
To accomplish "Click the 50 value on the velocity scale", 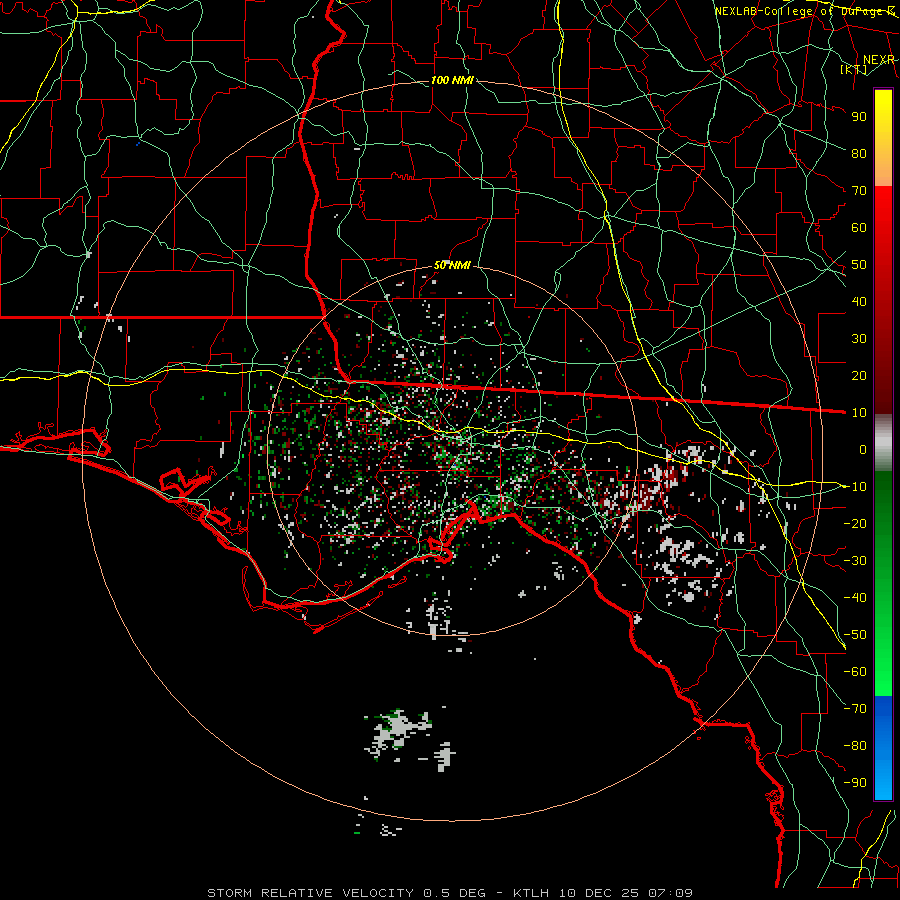I will 859,265.
